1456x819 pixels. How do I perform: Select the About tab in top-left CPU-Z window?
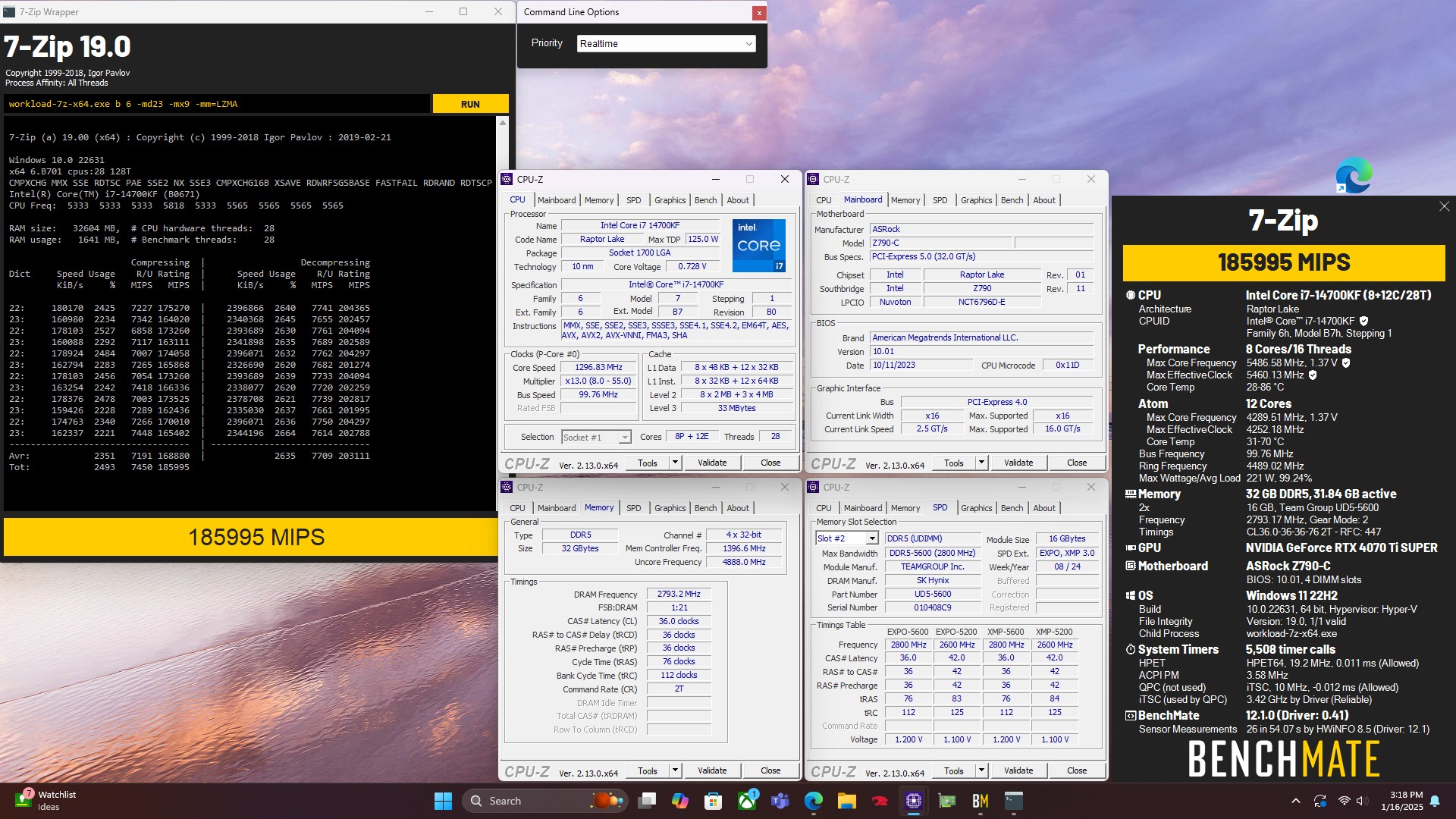pyautogui.click(x=738, y=200)
